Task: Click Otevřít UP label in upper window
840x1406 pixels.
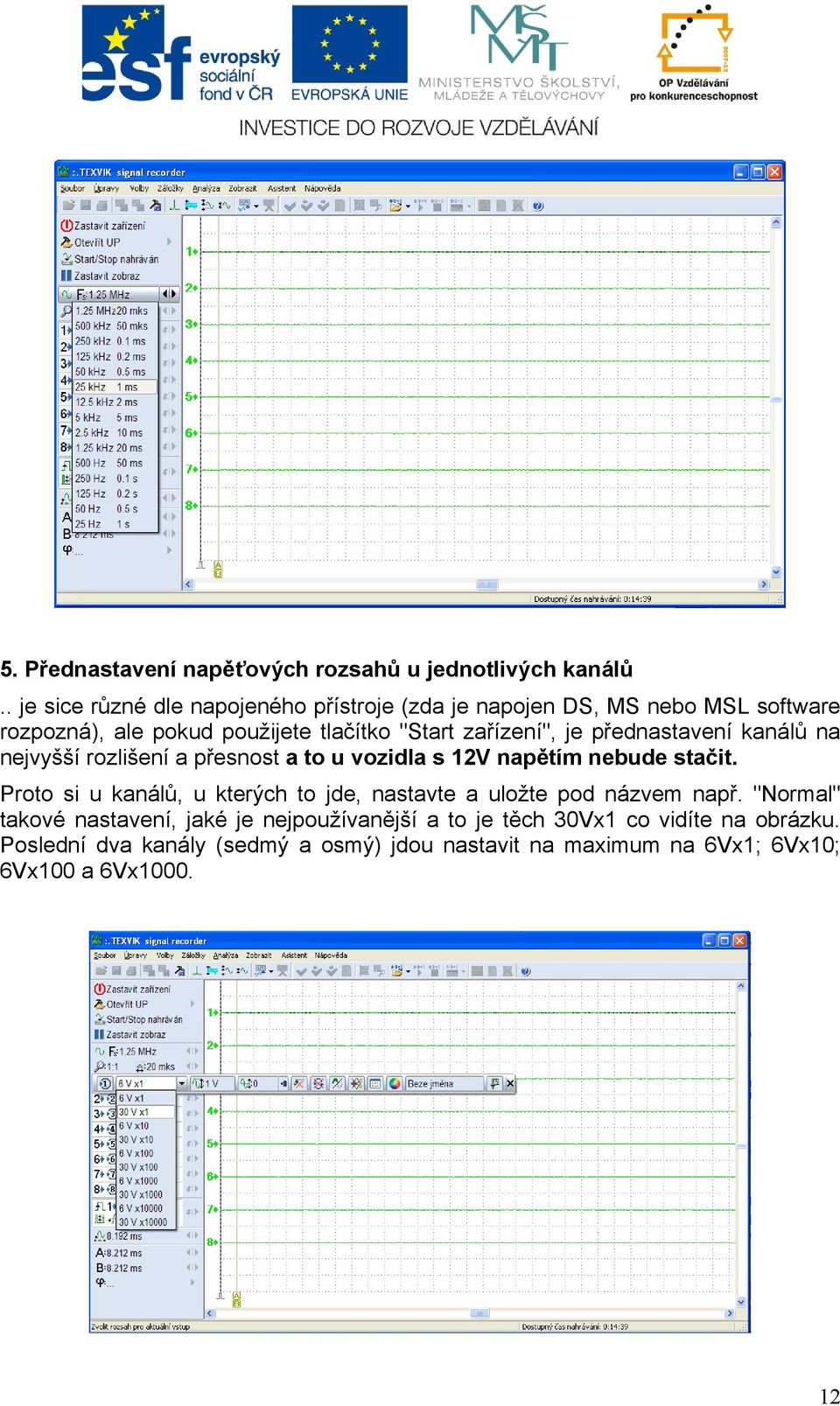Action: tap(97, 242)
